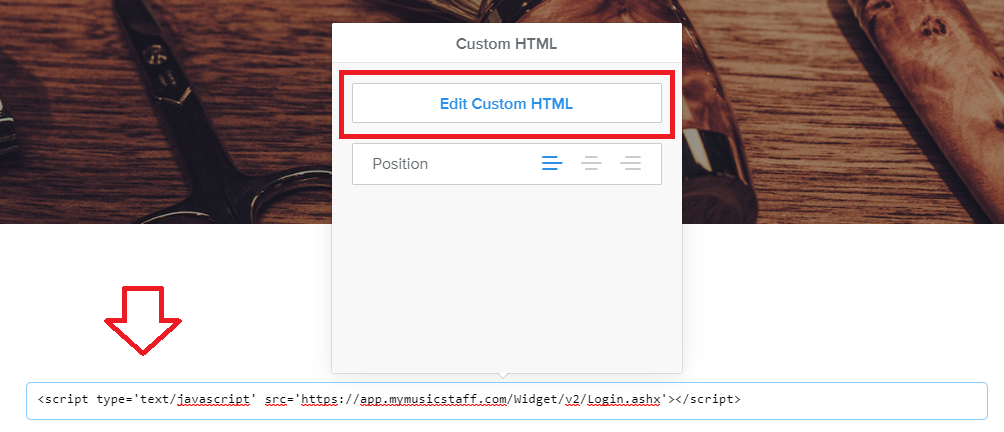Viewport: 1004px width, 432px height.
Task: Click inside the script code input field
Action: coord(506,401)
